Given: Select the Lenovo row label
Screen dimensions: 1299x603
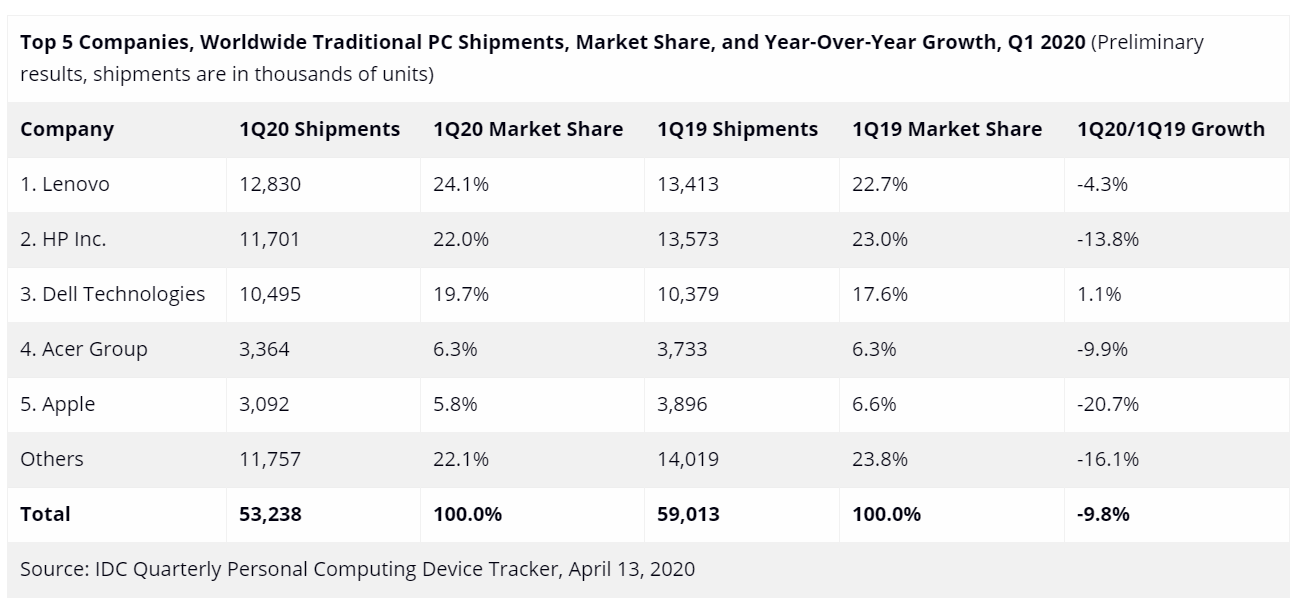Looking at the screenshot, I should coord(65,184).
